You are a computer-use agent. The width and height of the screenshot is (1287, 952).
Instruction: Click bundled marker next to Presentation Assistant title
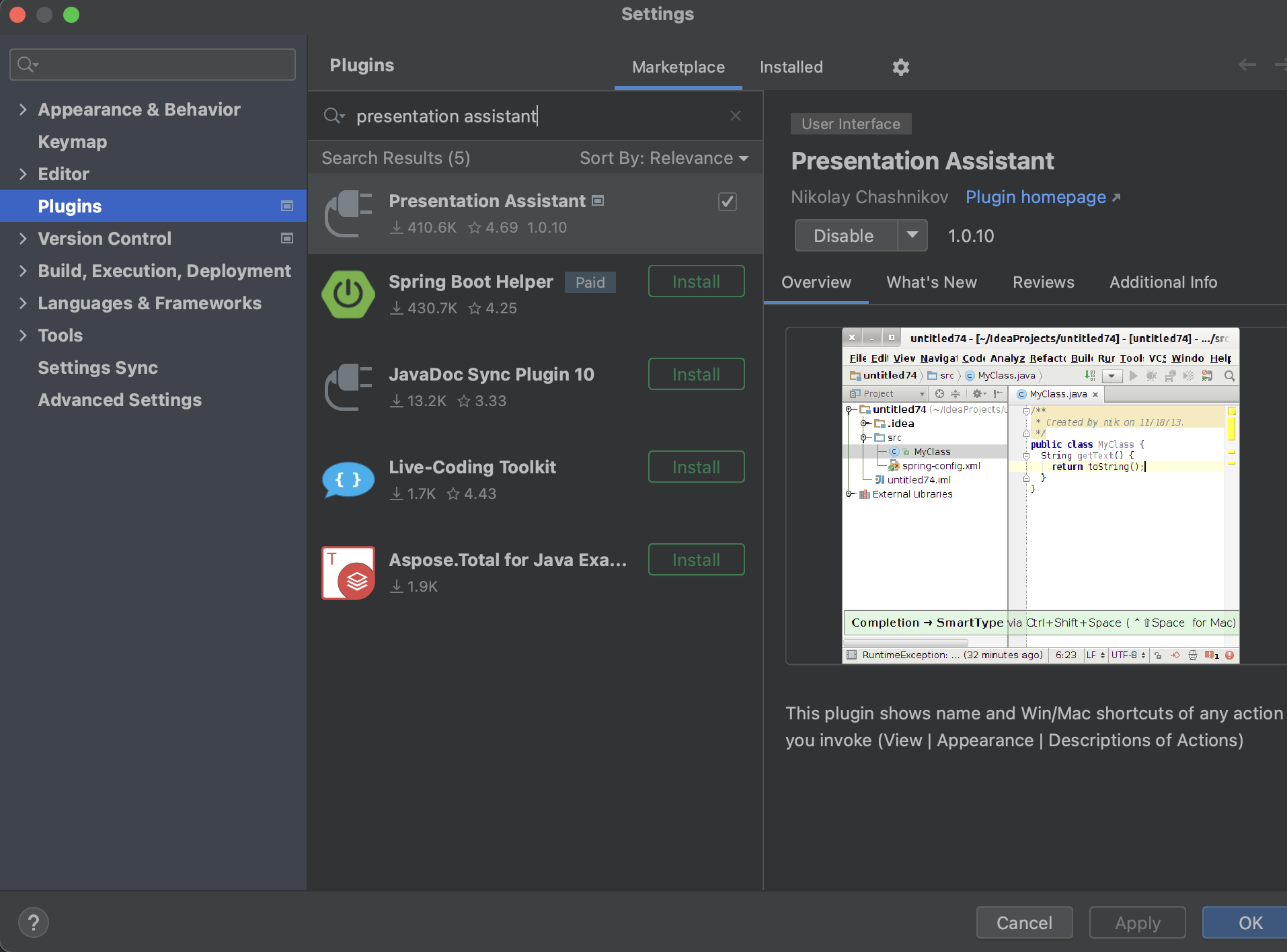pos(598,200)
